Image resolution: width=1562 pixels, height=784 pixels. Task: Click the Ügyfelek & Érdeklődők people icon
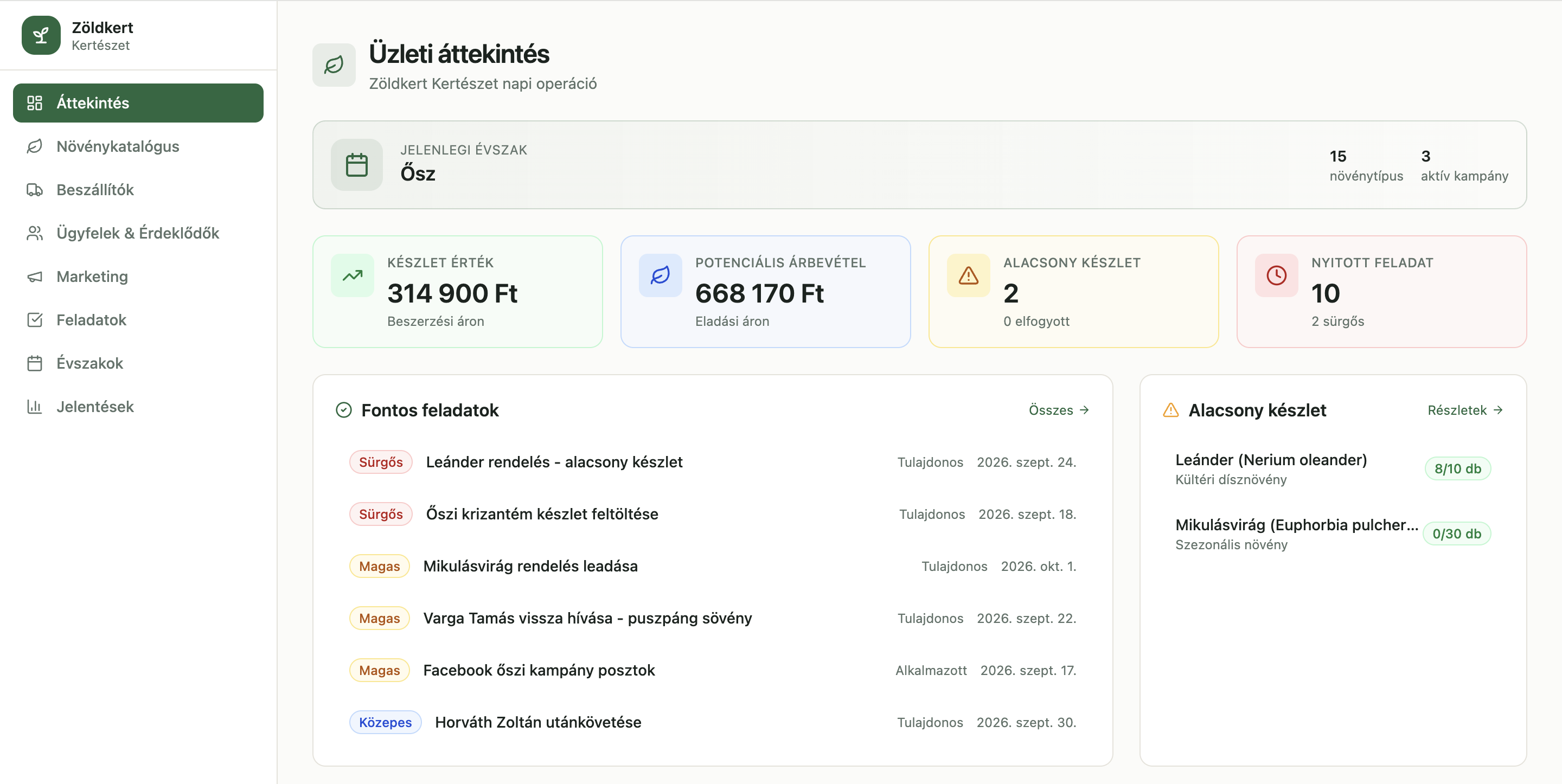click(35, 233)
